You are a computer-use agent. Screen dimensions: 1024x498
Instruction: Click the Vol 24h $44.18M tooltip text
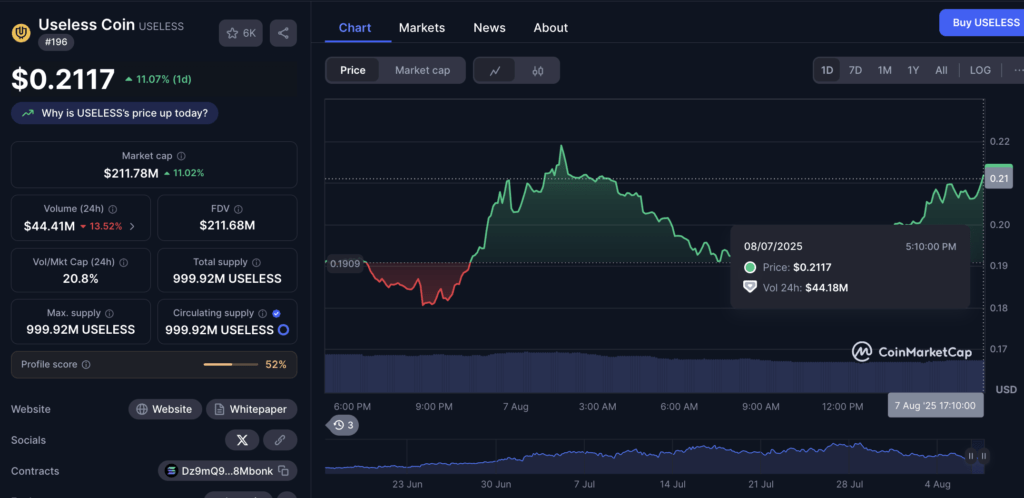[x=805, y=287]
